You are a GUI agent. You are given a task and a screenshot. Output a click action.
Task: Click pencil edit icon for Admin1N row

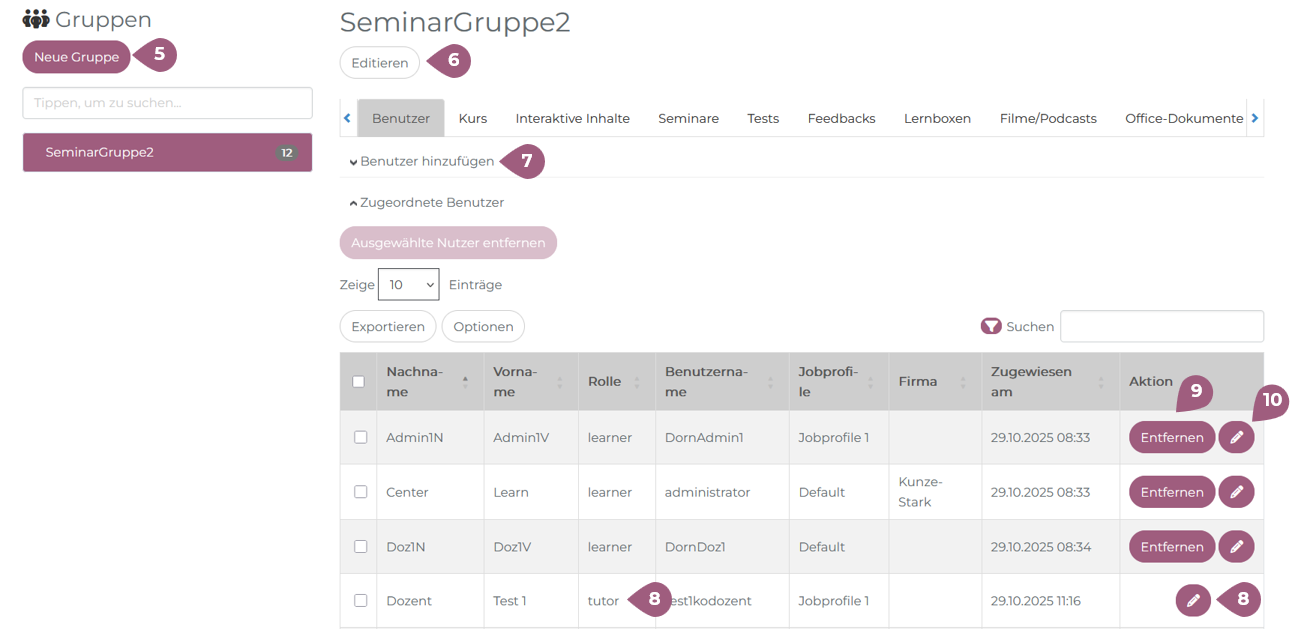click(1236, 437)
